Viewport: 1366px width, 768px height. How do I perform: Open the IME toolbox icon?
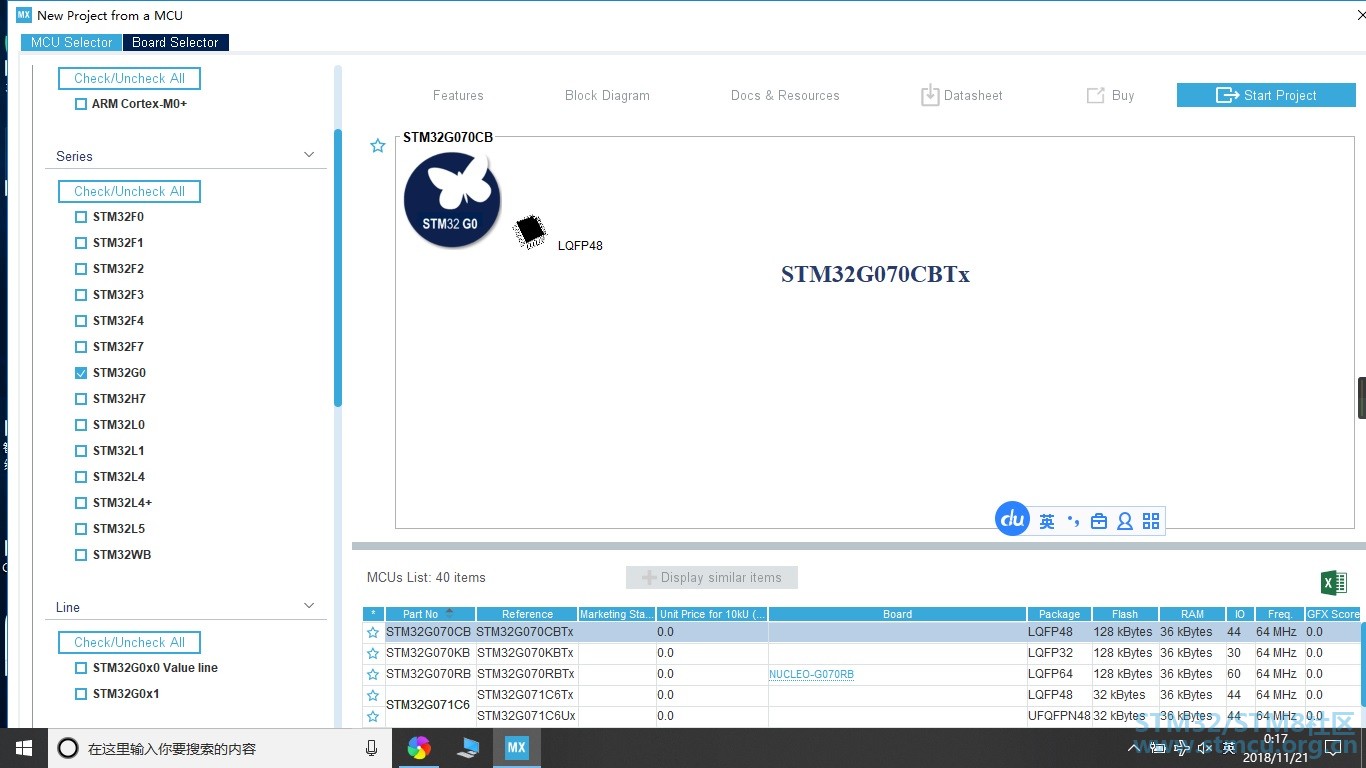pyautogui.click(x=1099, y=521)
